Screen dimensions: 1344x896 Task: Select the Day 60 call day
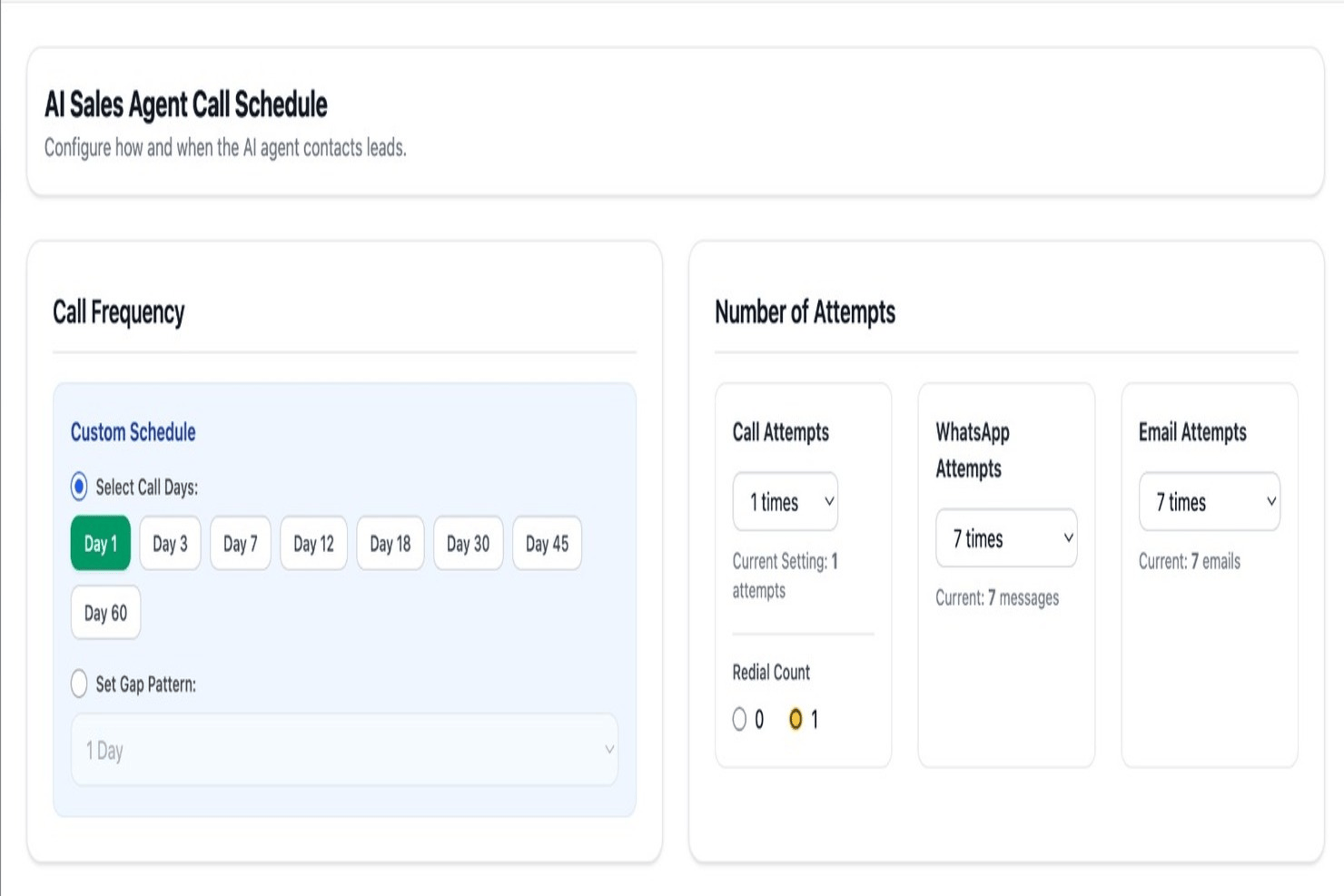[105, 613]
